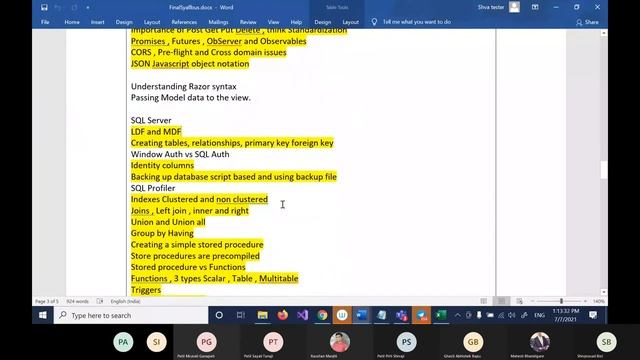This screenshot has height=360, width=640.
Task: Click the 140% zoom level
Action: [x=599, y=301]
